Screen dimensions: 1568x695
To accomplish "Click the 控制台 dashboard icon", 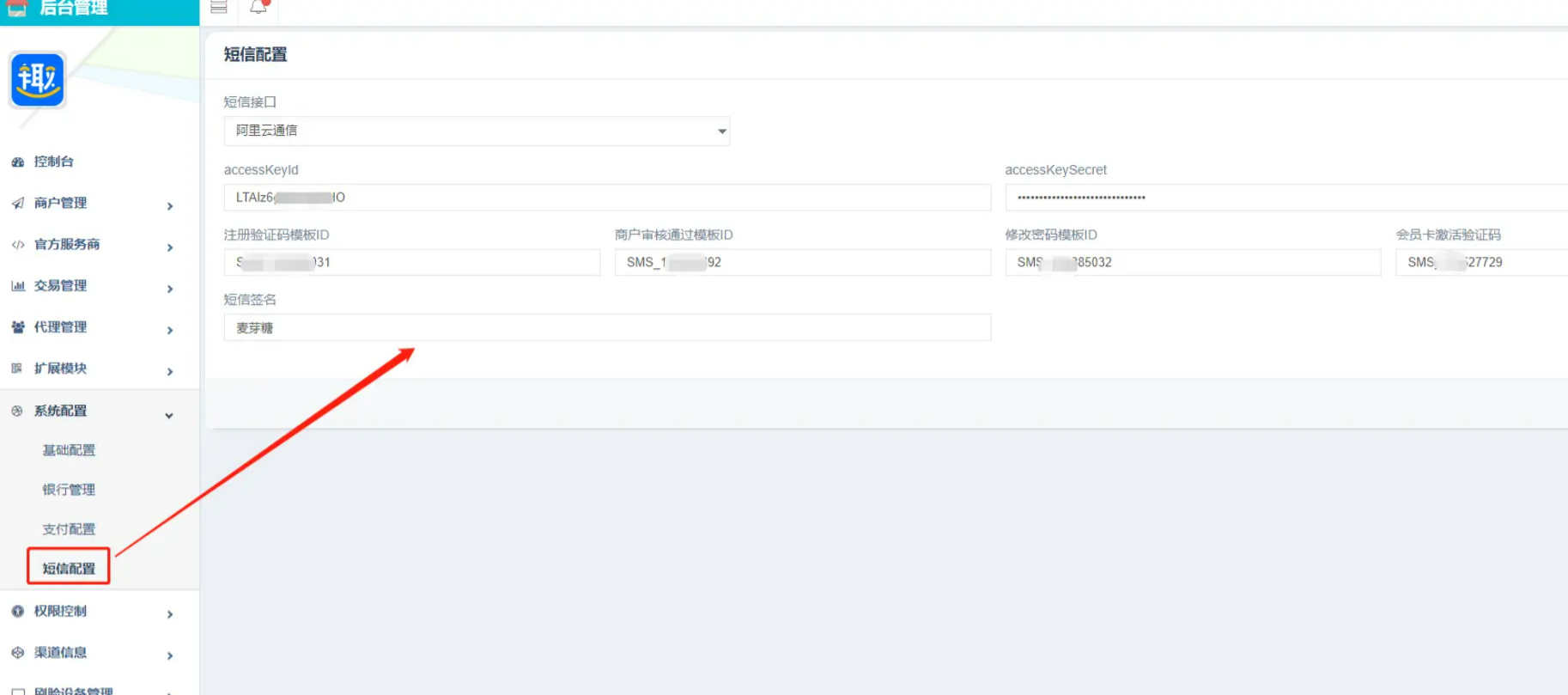I will click(x=17, y=162).
